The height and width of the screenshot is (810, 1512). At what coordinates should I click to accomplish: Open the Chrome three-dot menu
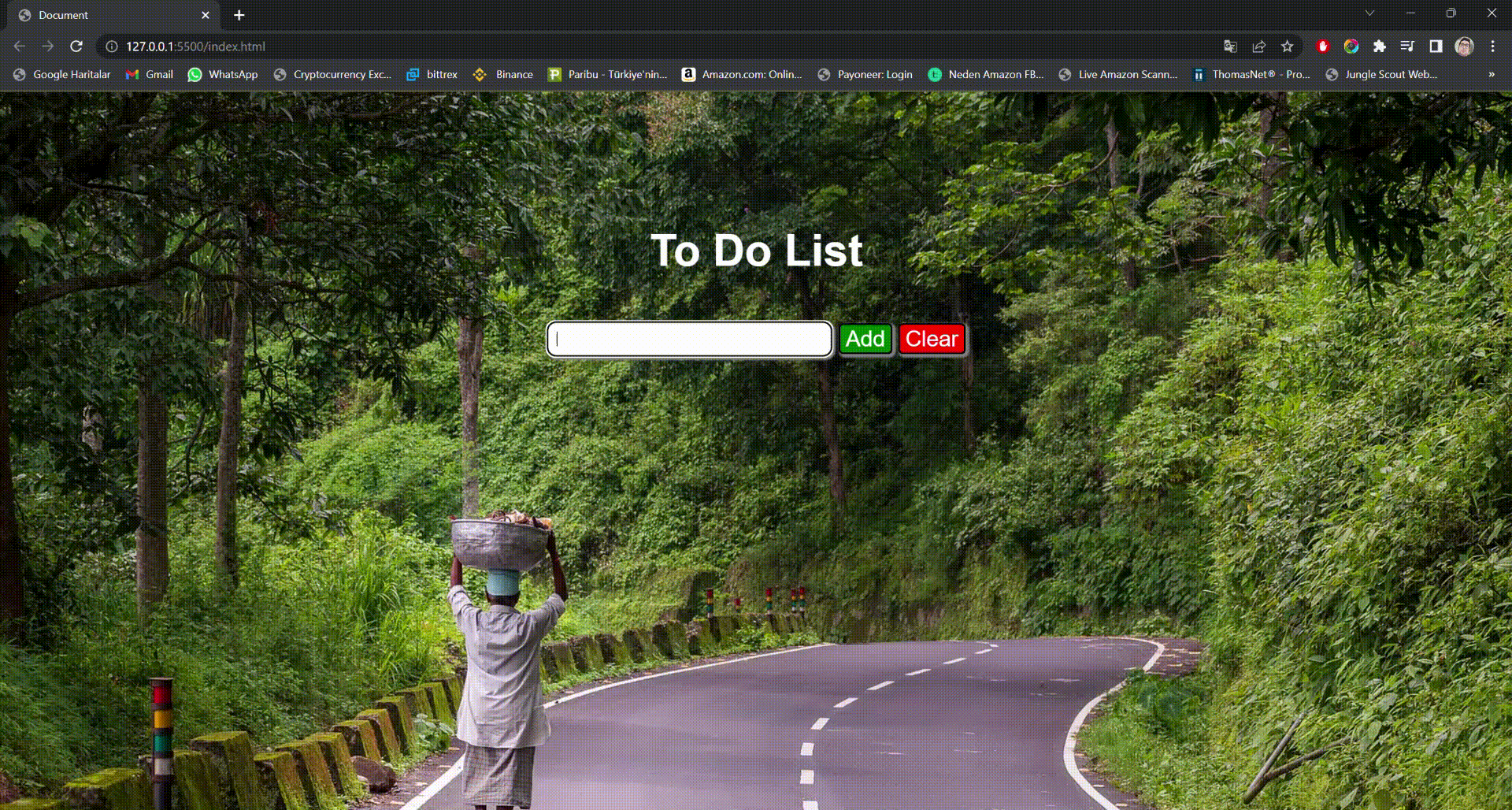(1492, 46)
